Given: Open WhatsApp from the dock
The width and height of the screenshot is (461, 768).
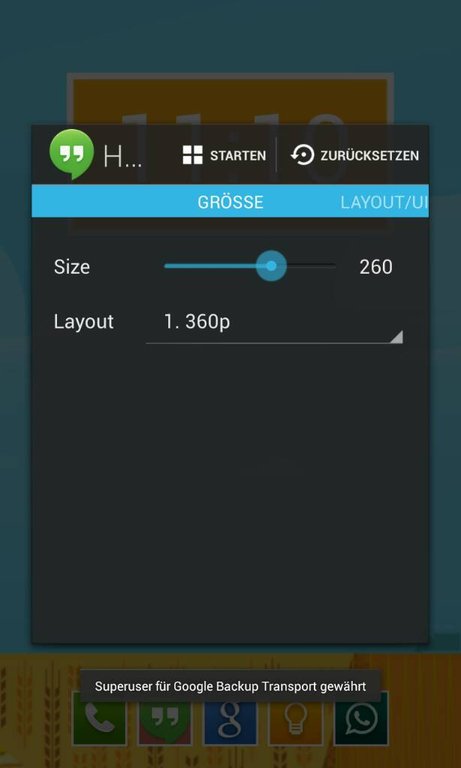Looking at the screenshot, I should (x=361, y=718).
